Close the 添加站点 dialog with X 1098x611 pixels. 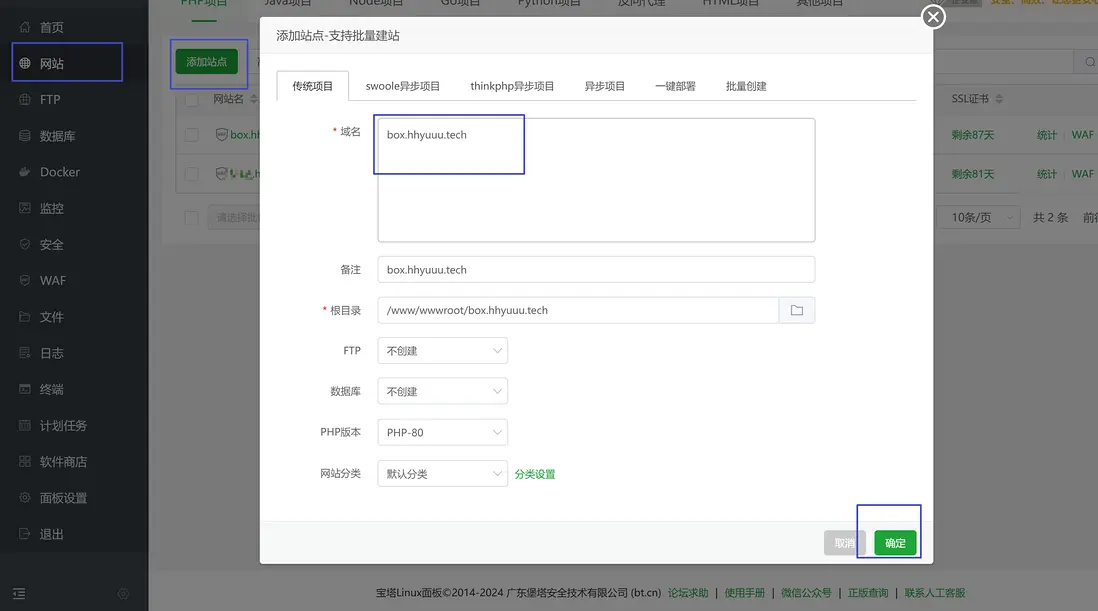(x=933, y=17)
